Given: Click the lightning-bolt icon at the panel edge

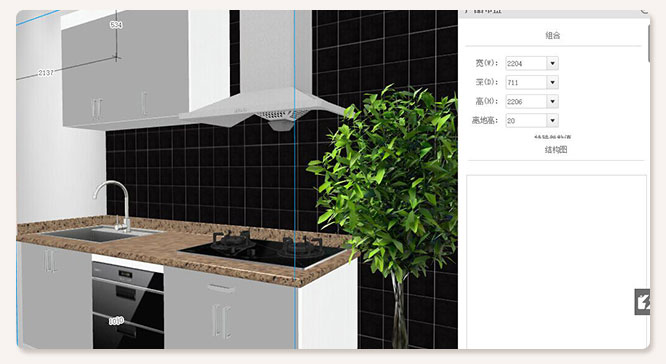Looking at the screenshot, I should (642, 302).
